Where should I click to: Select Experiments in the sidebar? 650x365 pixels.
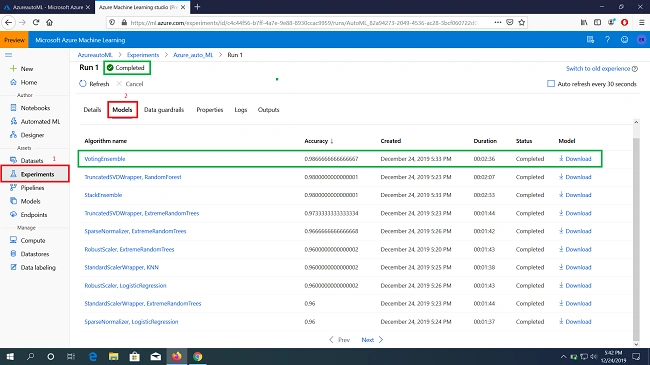35,174
